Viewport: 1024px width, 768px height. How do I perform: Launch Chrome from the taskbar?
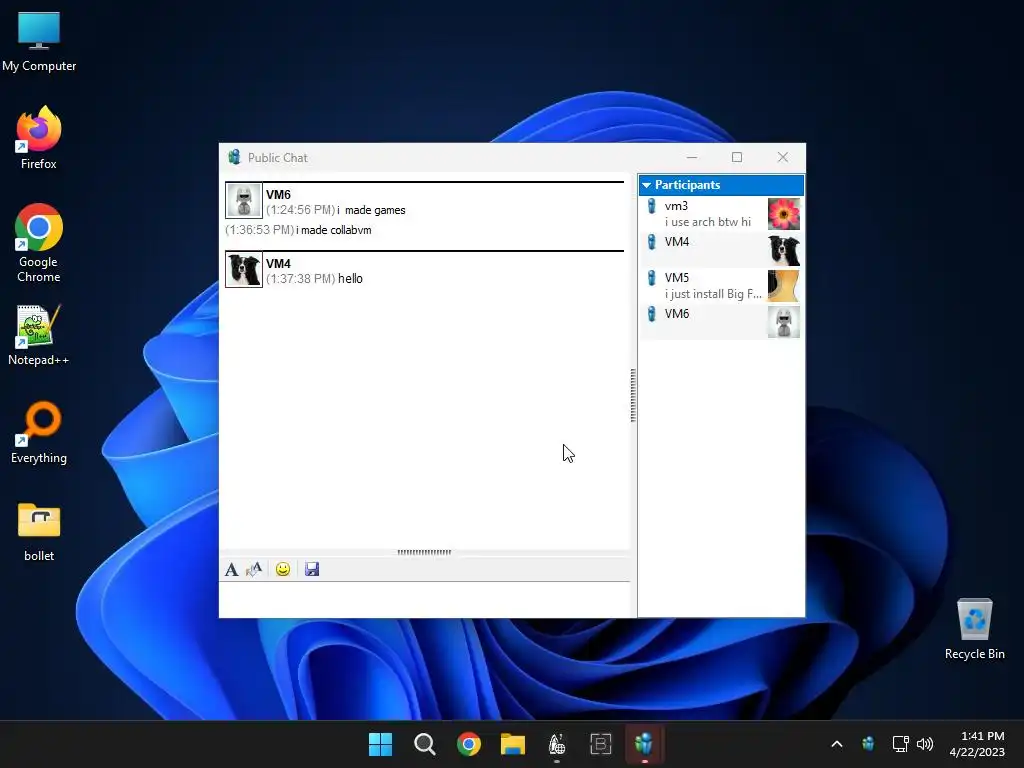coord(468,744)
